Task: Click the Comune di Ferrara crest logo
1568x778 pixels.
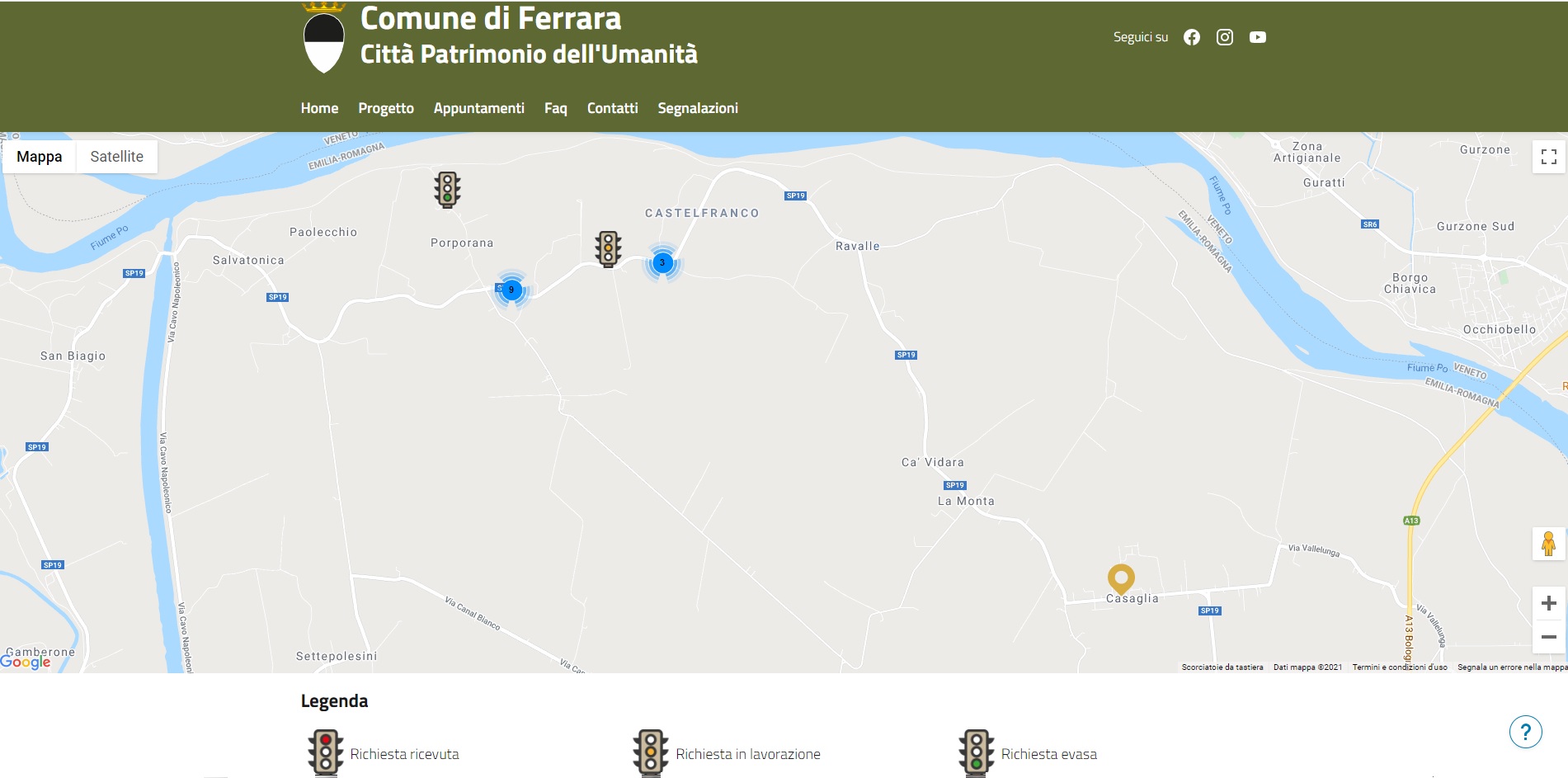Action: click(323, 38)
